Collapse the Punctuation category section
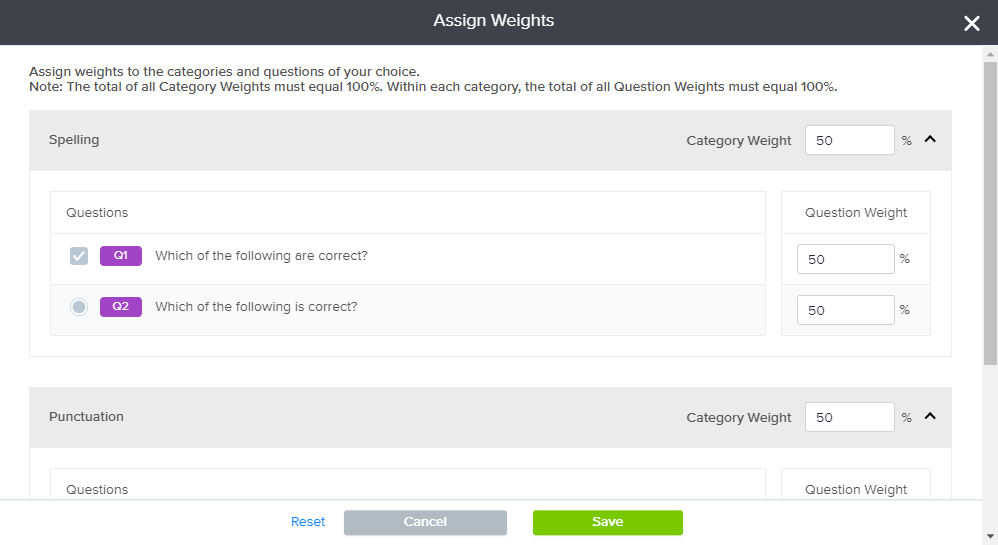Image resolution: width=998 pixels, height=545 pixels. click(930, 417)
